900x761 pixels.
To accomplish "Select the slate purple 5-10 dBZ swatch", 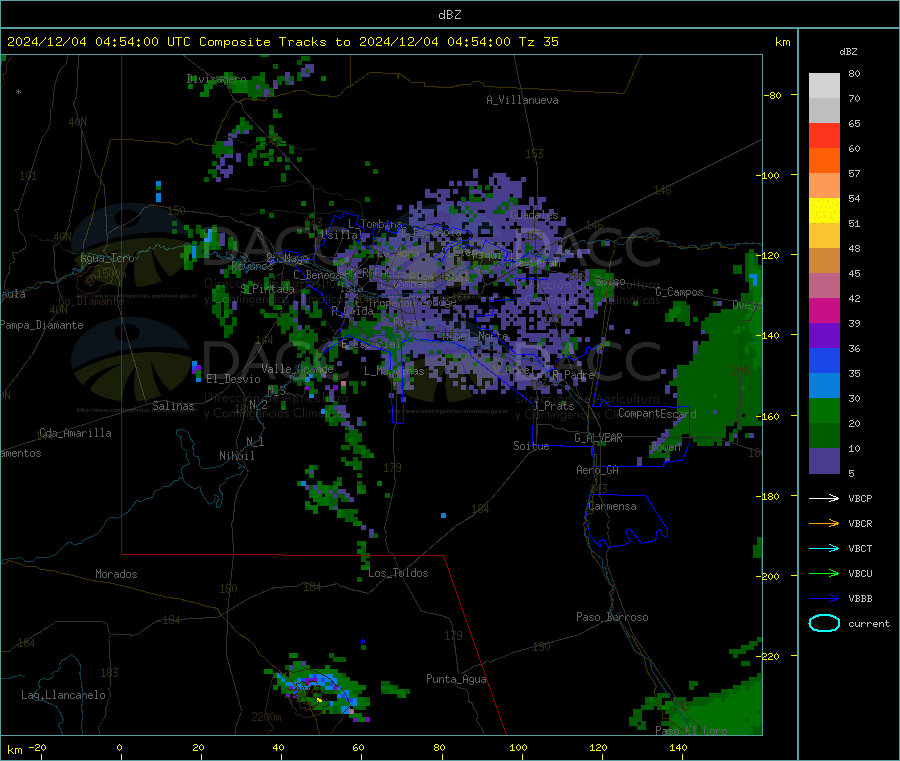I will 824,461.
